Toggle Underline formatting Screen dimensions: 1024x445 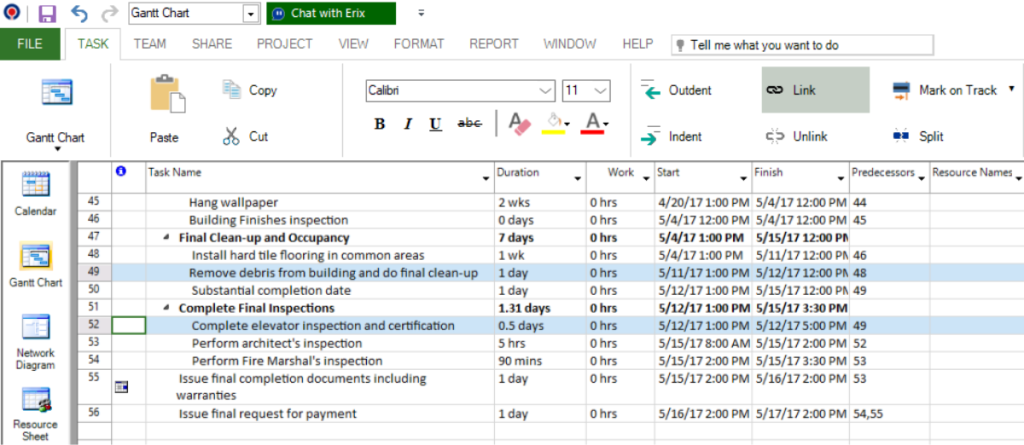click(x=436, y=124)
